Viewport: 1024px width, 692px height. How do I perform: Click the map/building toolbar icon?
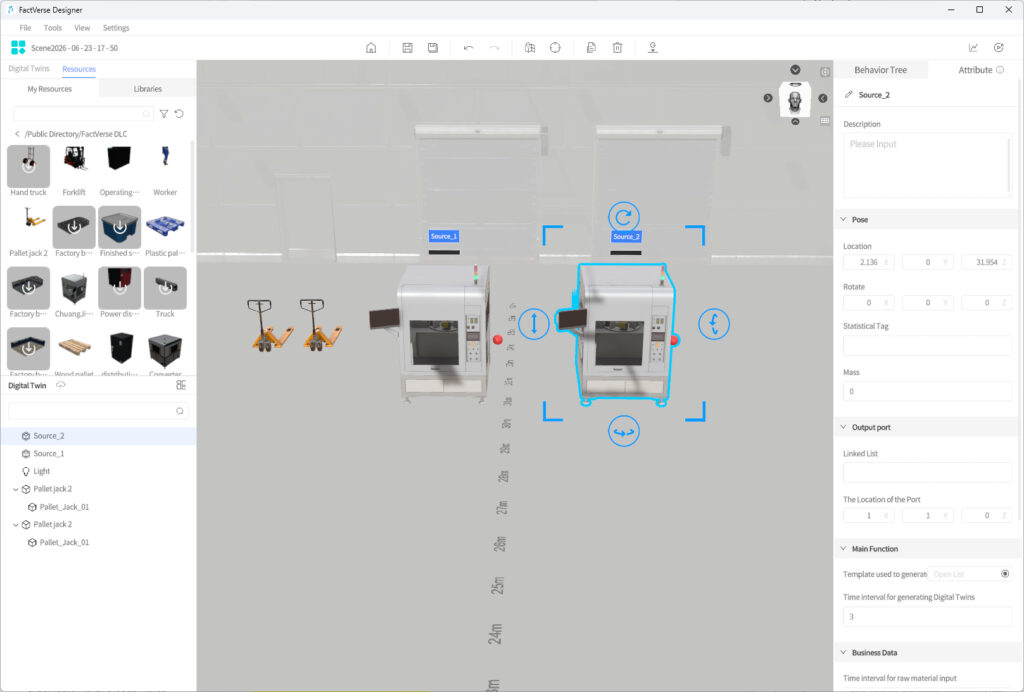point(530,48)
